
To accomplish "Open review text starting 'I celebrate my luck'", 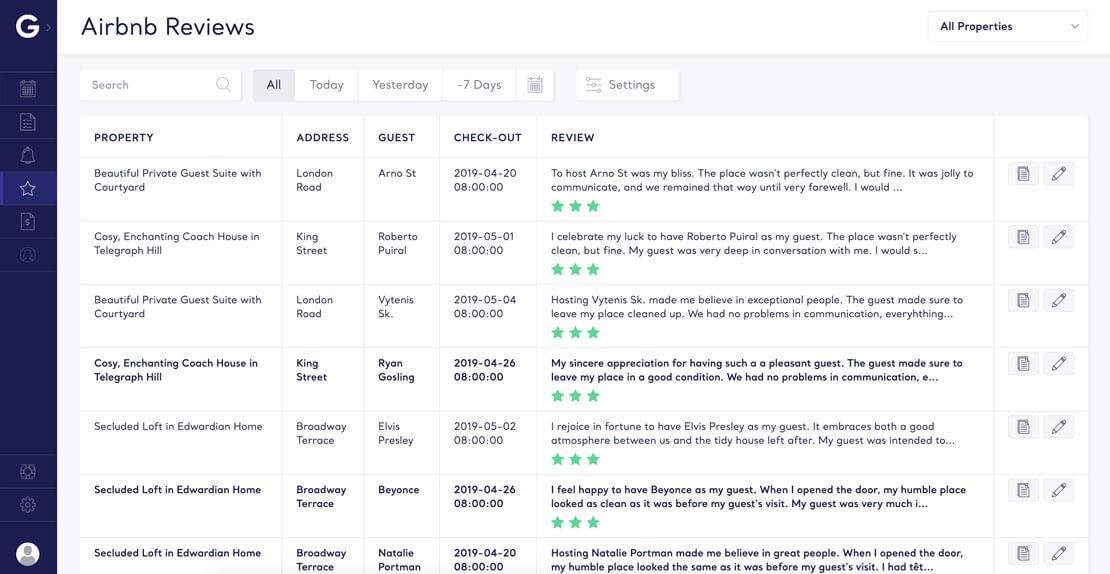I will click(x=754, y=243).
